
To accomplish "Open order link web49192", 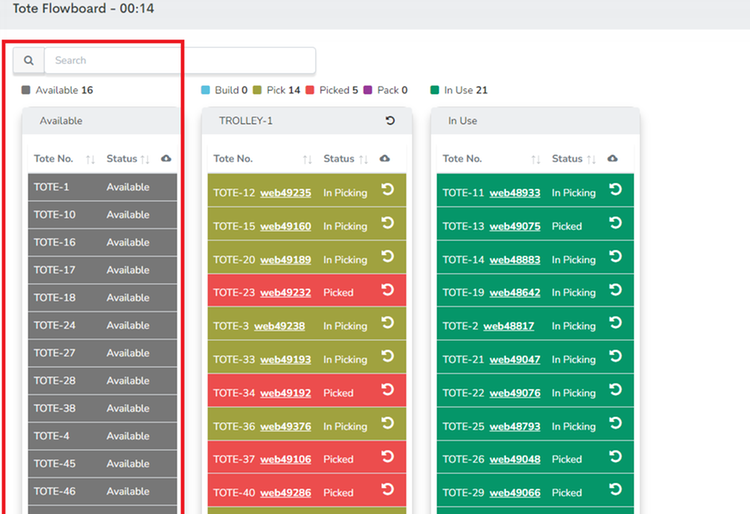I will tap(285, 393).
